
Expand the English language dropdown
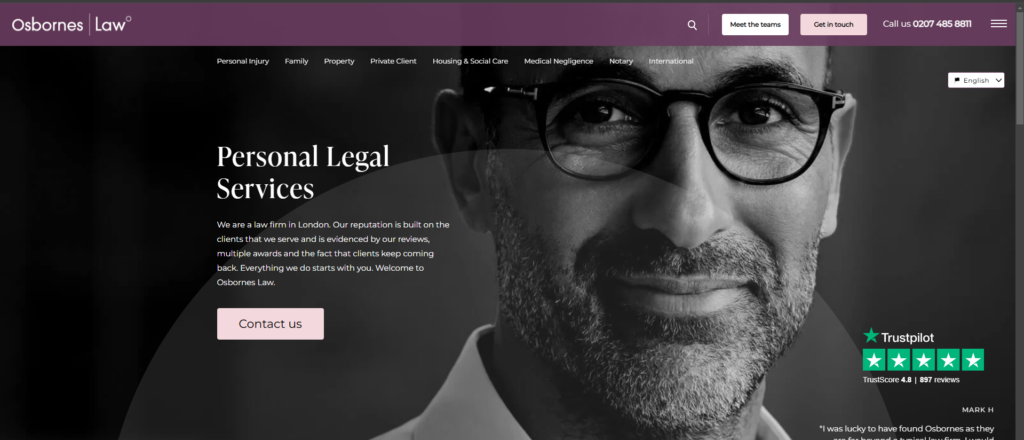(976, 80)
